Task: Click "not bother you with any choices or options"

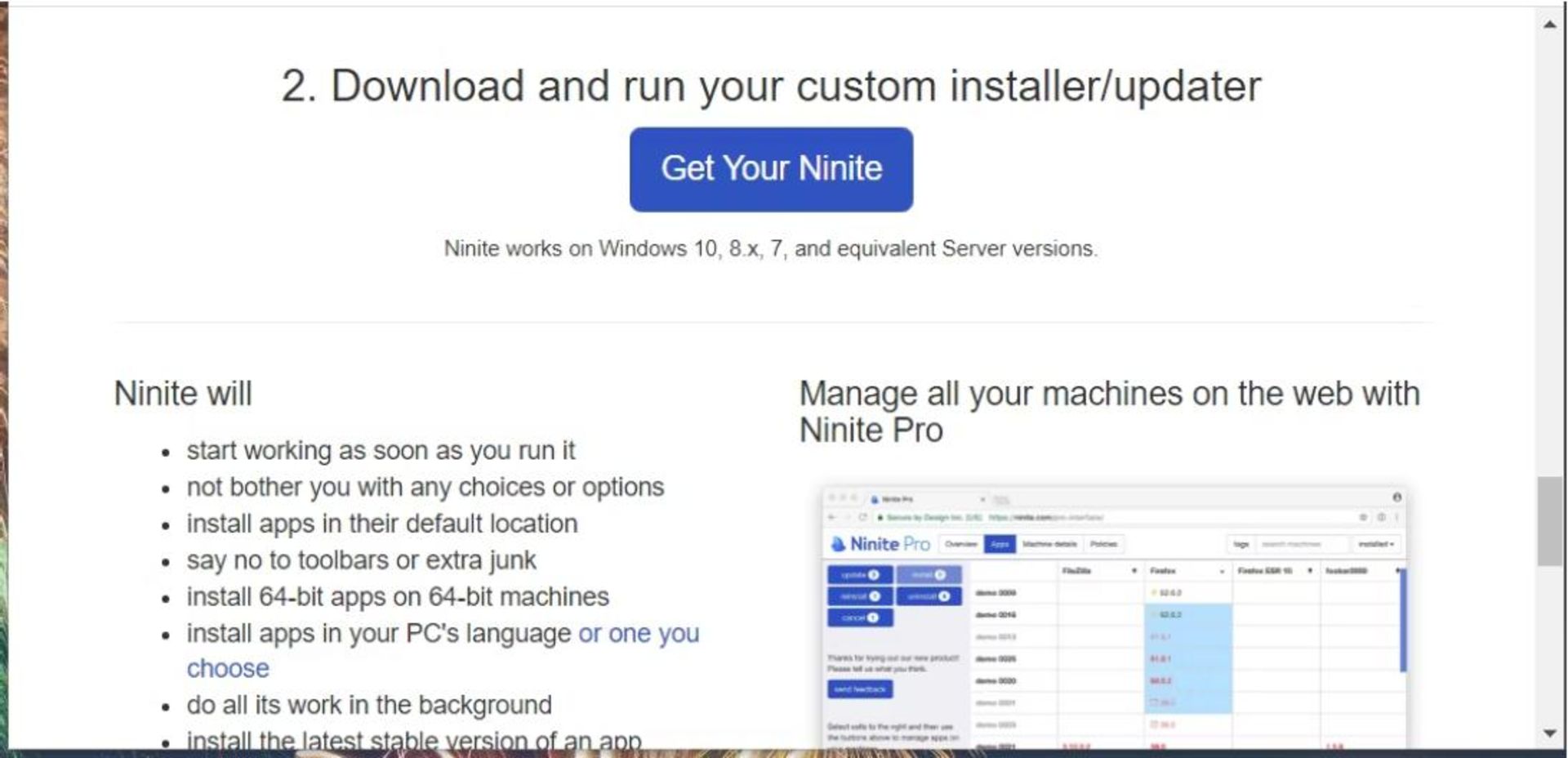Action: tap(425, 487)
